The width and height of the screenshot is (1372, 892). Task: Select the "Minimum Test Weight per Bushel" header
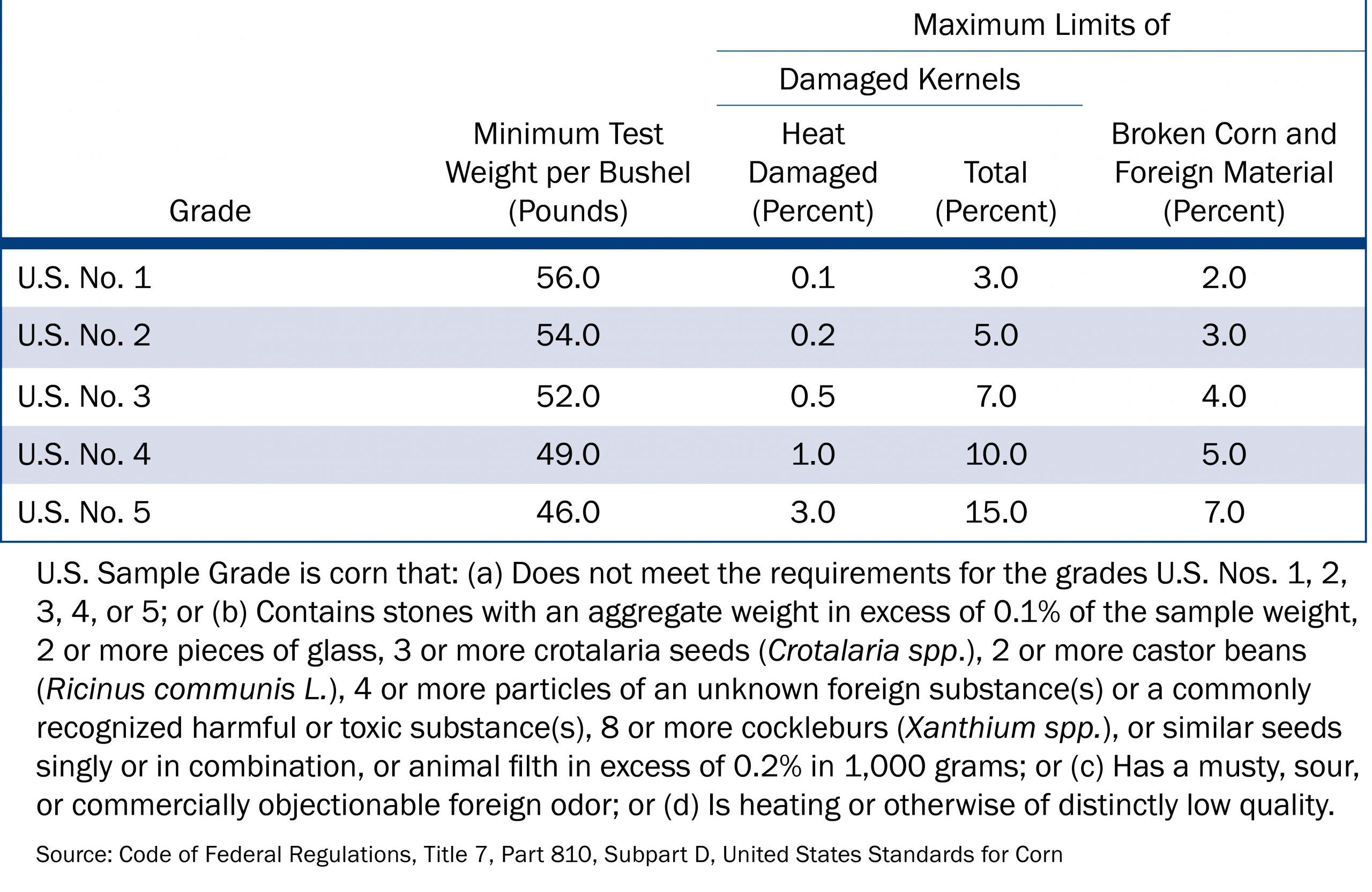click(x=568, y=173)
